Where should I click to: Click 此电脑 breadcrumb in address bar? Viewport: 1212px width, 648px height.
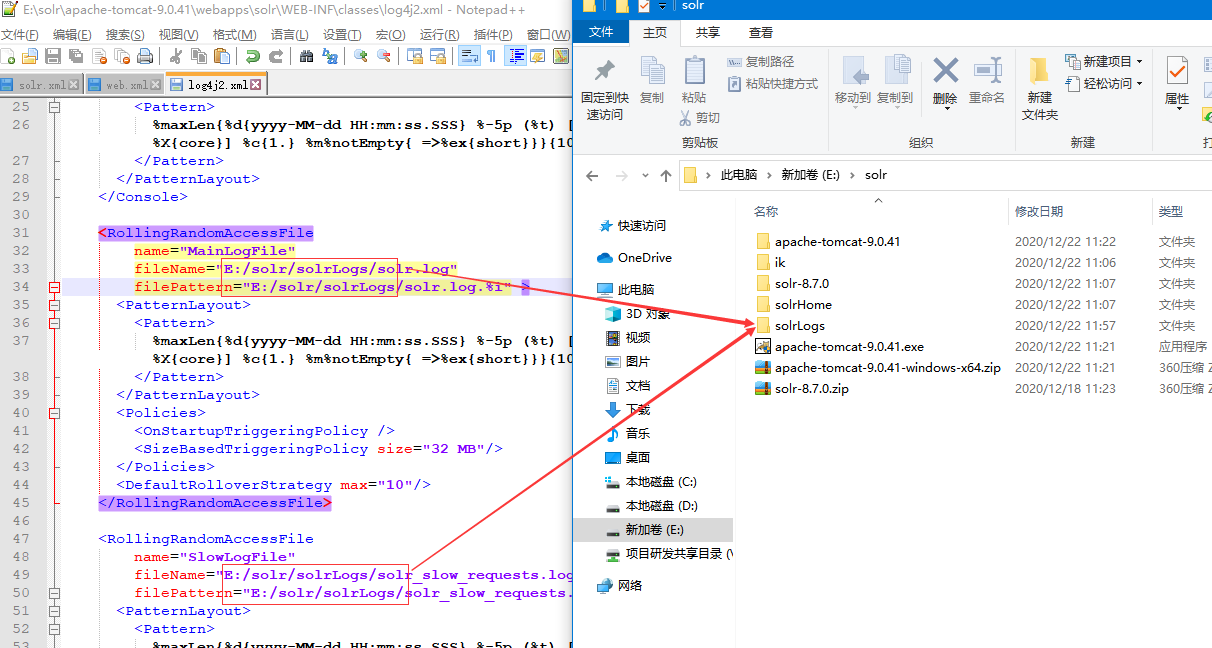pyautogui.click(x=738, y=175)
